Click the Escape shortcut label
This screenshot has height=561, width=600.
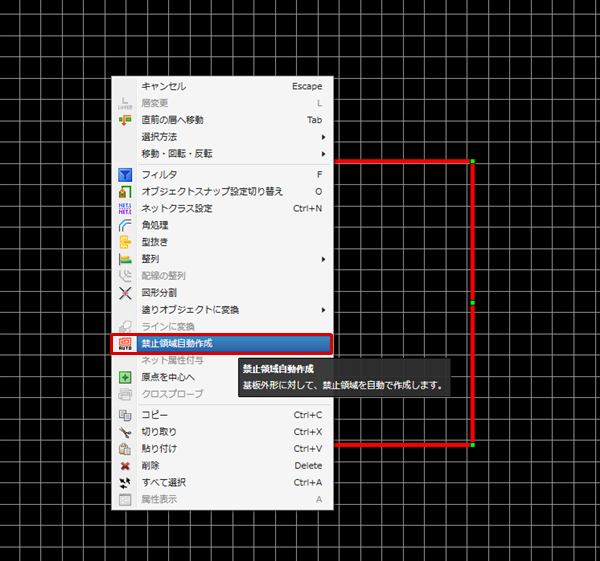pos(307,86)
